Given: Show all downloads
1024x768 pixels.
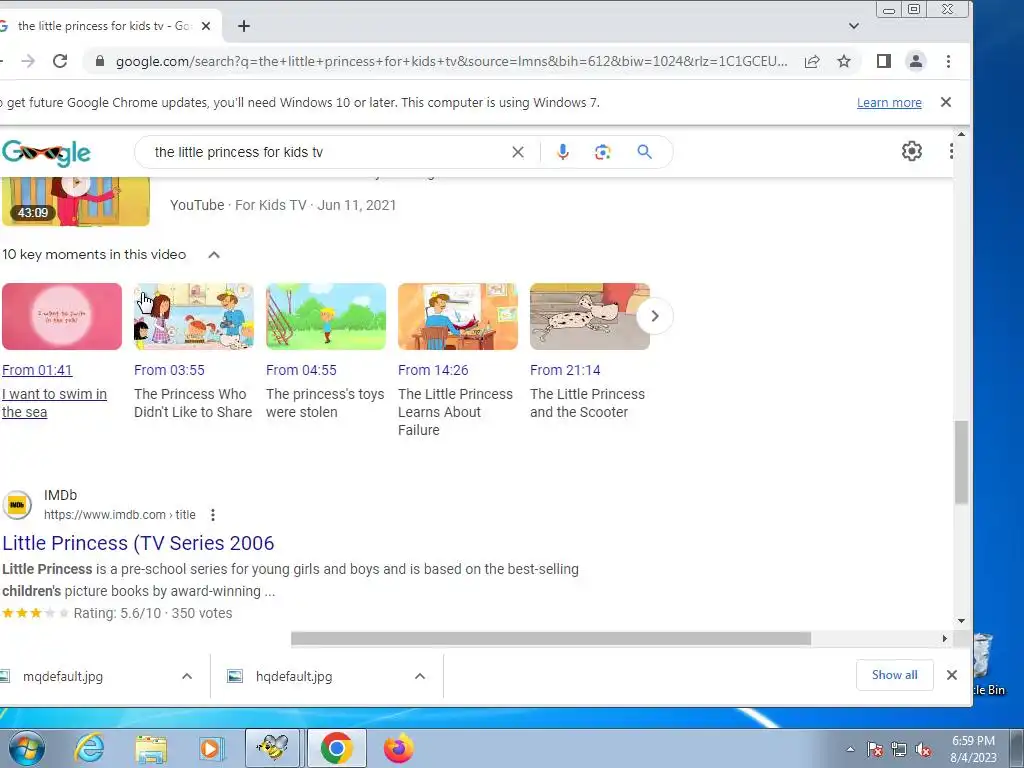Looking at the screenshot, I should [895, 675].
